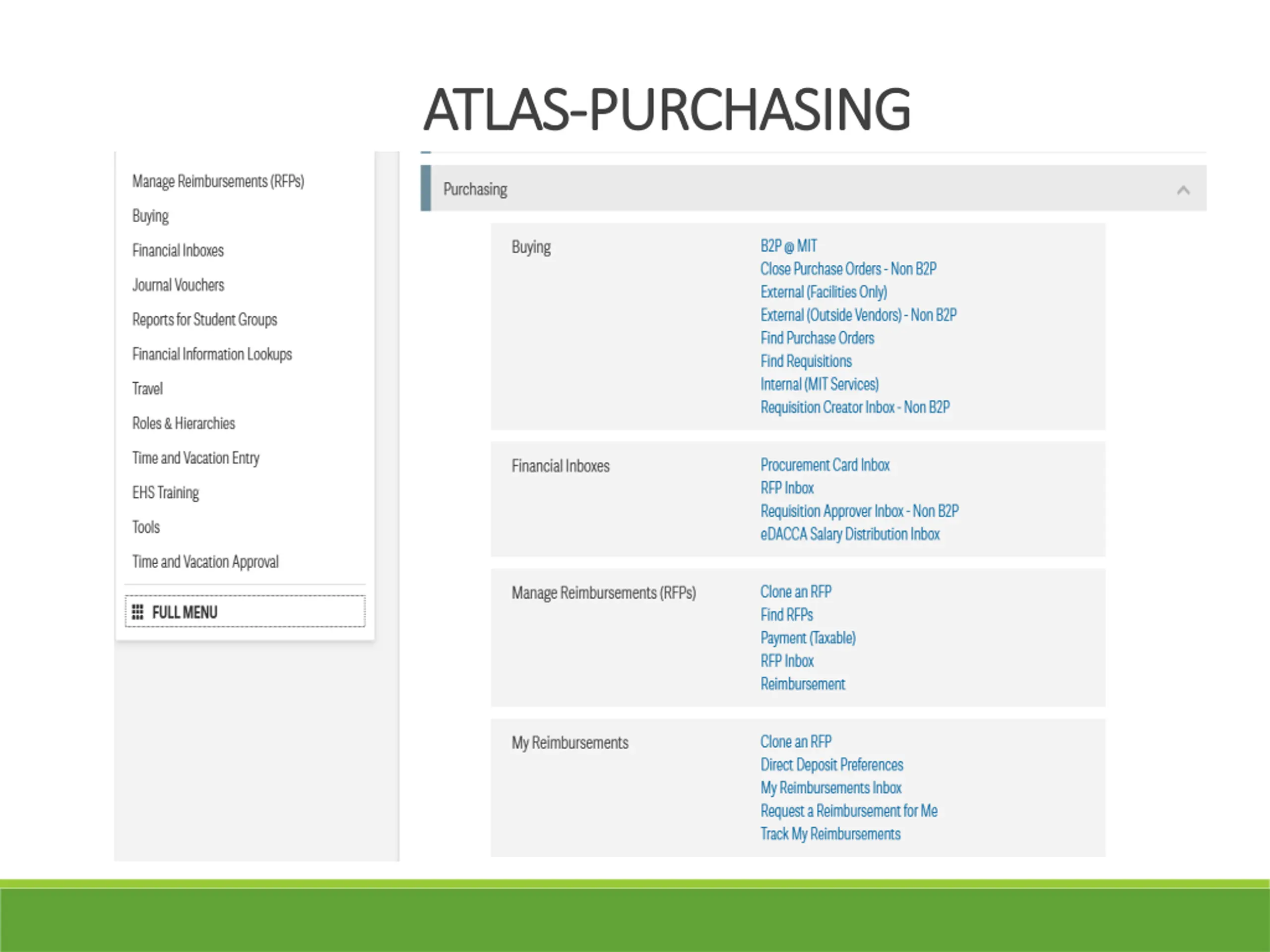
Task: Click the Purchasing section header
Action: point(814,188)
